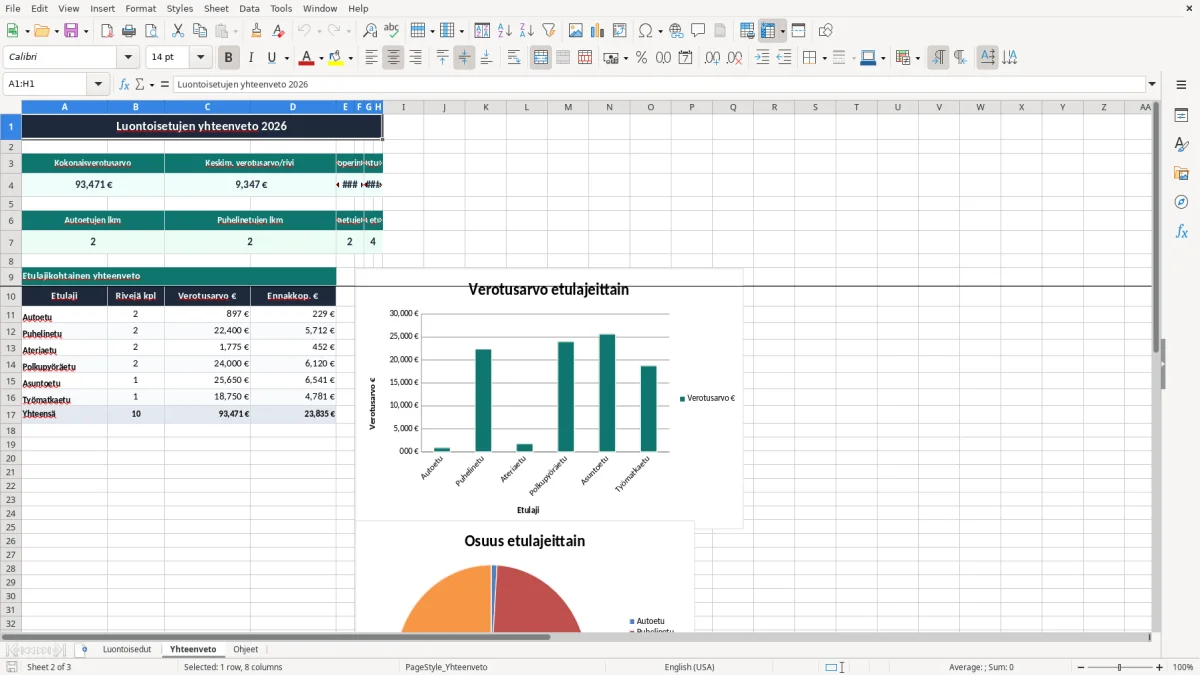Open the Styles panel in the sidebar
Screen dimensions: 1200x675
click(1181, 144)
